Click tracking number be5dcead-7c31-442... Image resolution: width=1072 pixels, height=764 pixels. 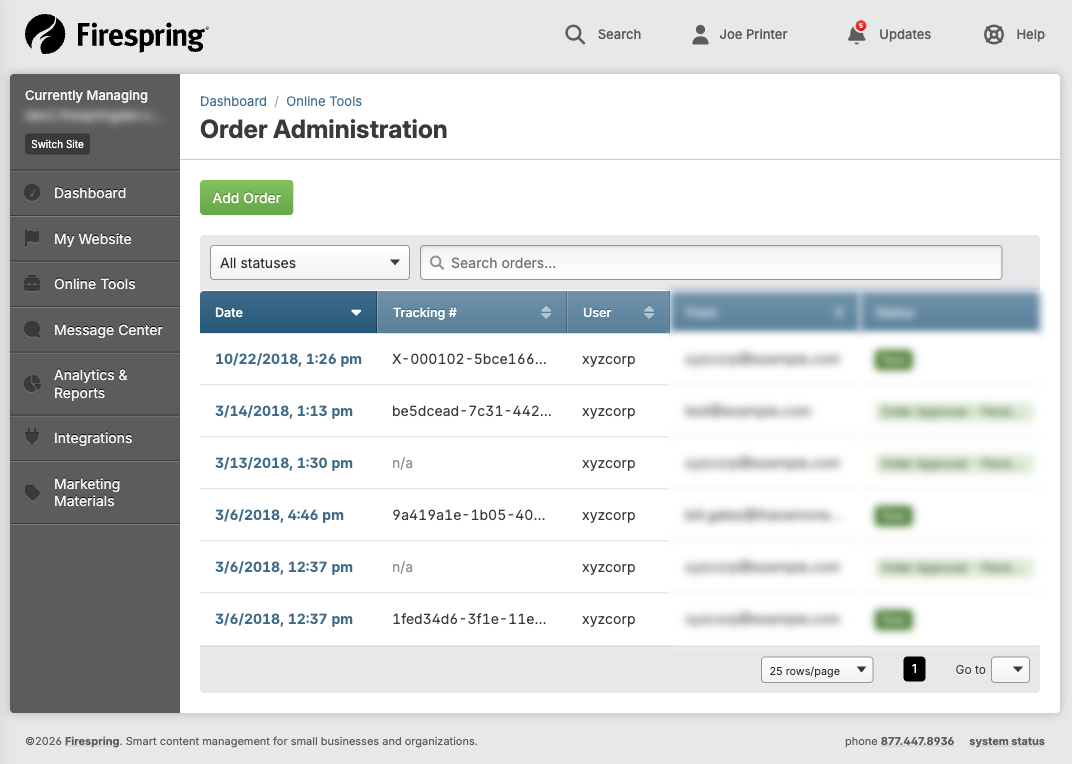tap(472, 411)
